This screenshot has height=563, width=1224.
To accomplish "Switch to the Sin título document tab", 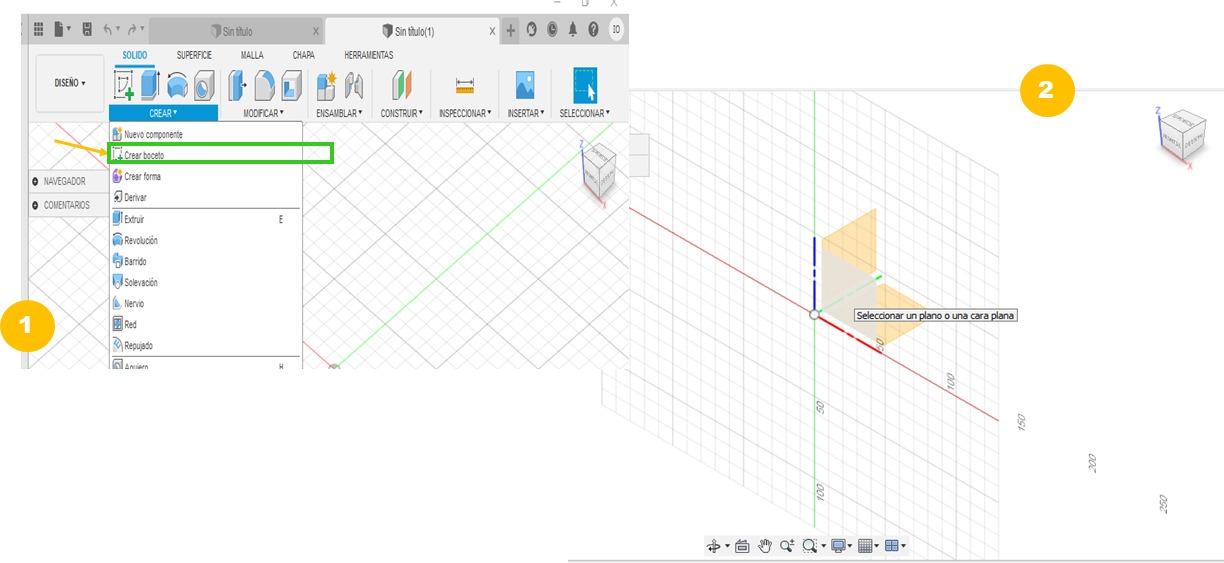I will pyautogui.click(x=237, y=31).
